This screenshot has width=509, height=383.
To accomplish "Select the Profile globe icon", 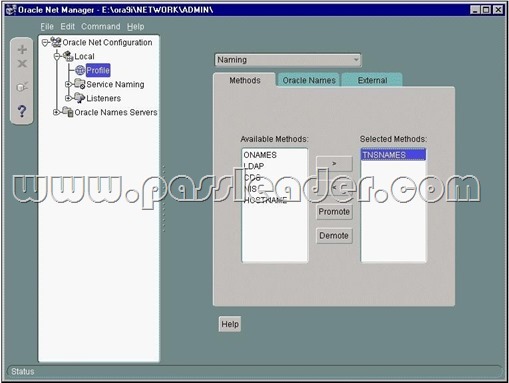I will (80, 70).
